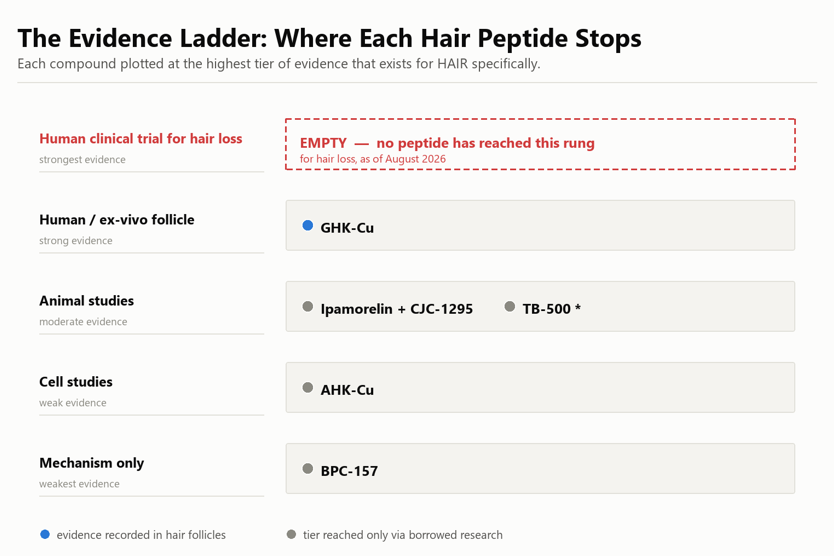Select the TB-500 * label
The image size is (834, 556).
[551, 309]
